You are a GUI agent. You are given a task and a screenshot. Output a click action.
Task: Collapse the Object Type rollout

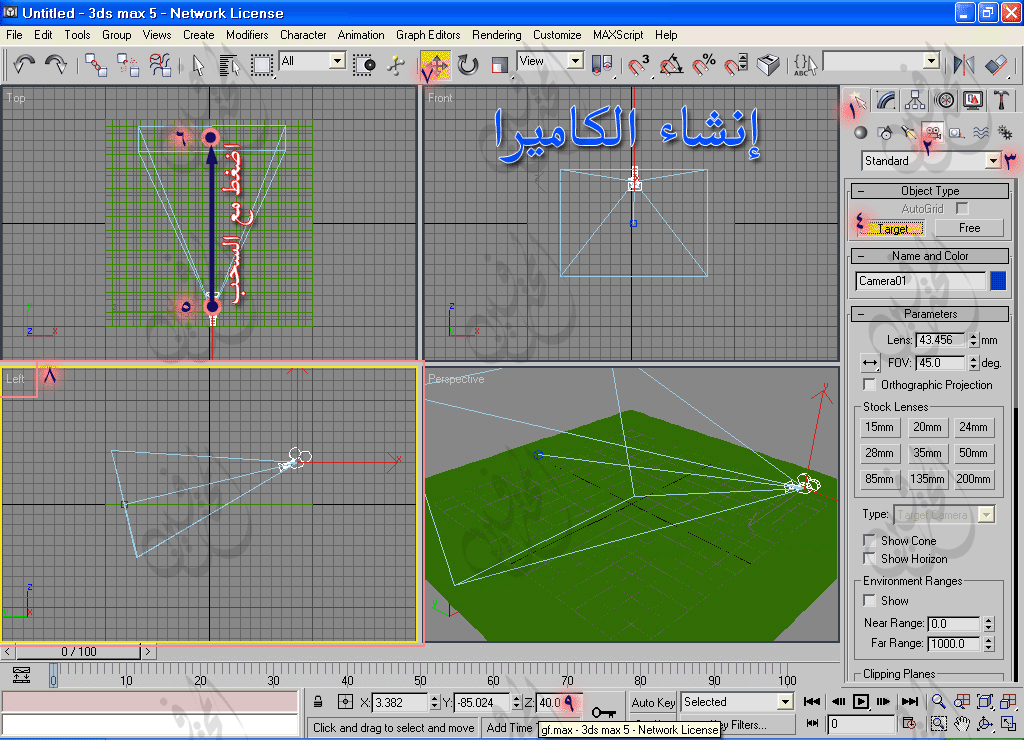930,191
